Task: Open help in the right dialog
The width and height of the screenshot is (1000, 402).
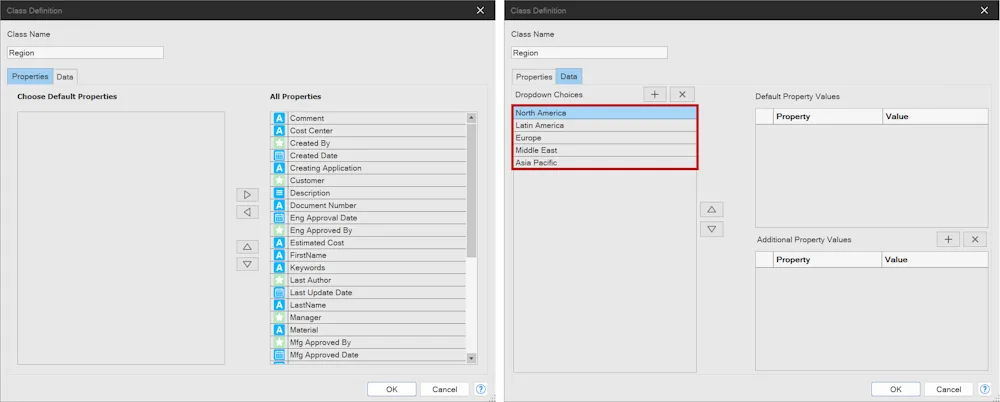Action: pos(985,389)
